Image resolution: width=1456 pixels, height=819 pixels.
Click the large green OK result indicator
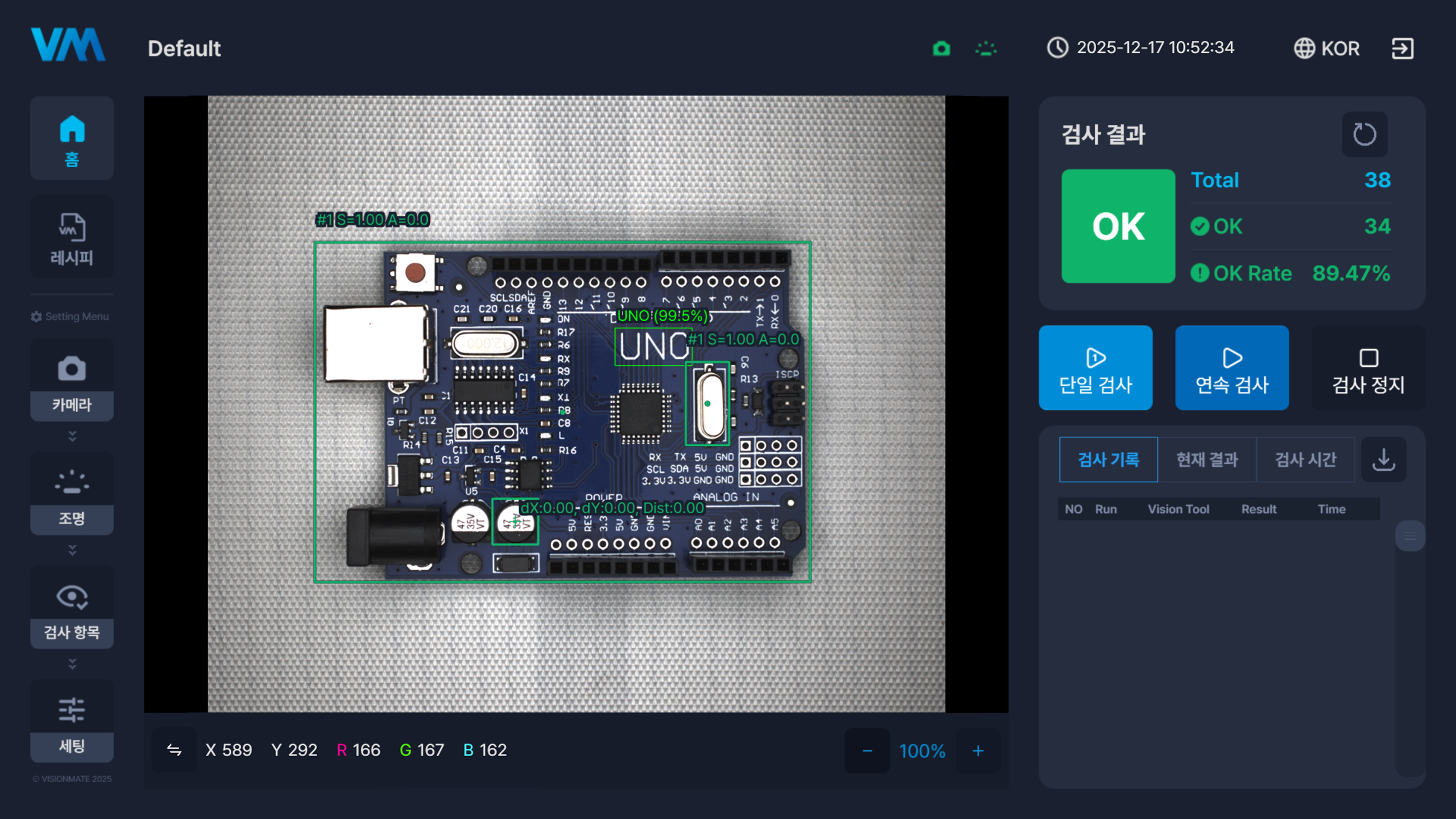1118,226
